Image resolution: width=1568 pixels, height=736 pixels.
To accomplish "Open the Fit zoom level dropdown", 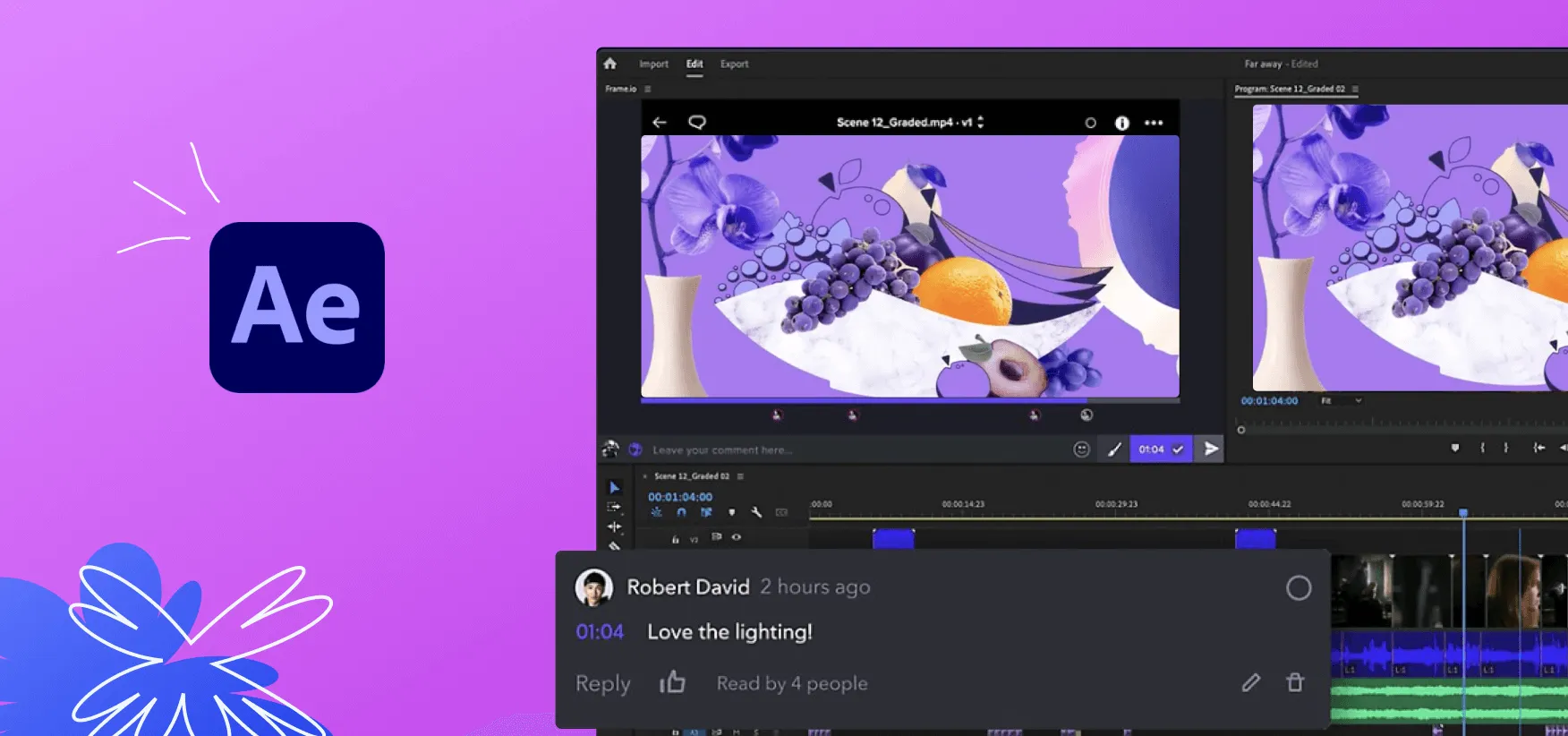I will 1341,400.
